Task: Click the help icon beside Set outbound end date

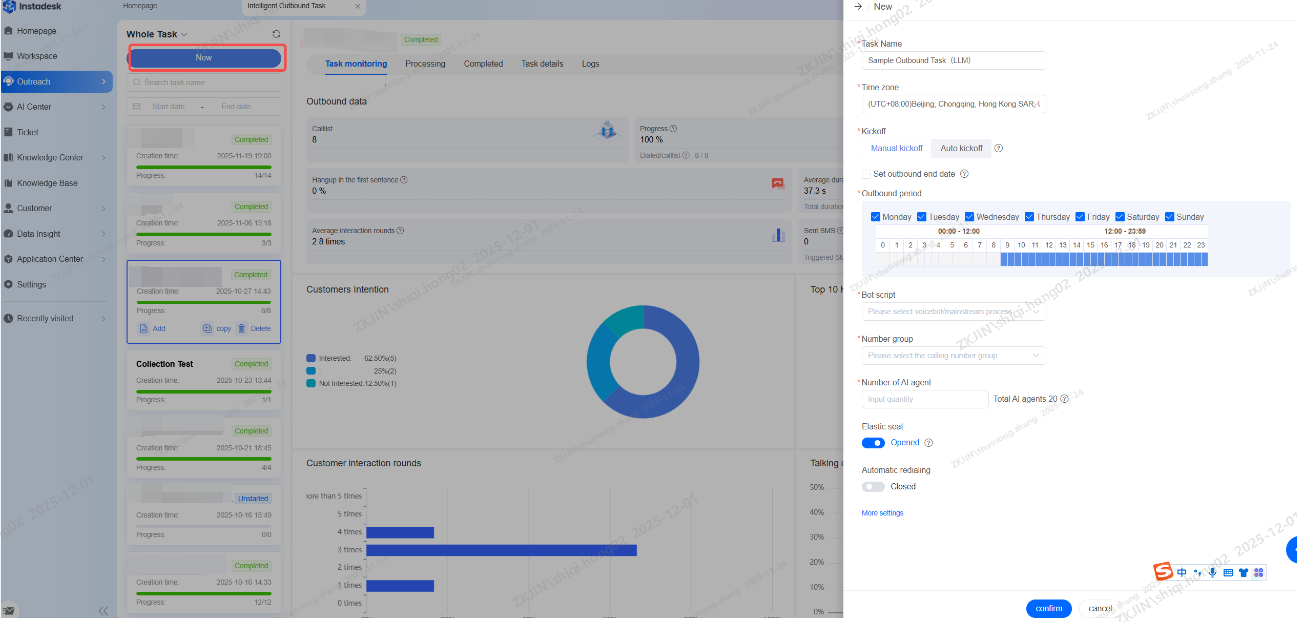Action: [x=964, y=174]
